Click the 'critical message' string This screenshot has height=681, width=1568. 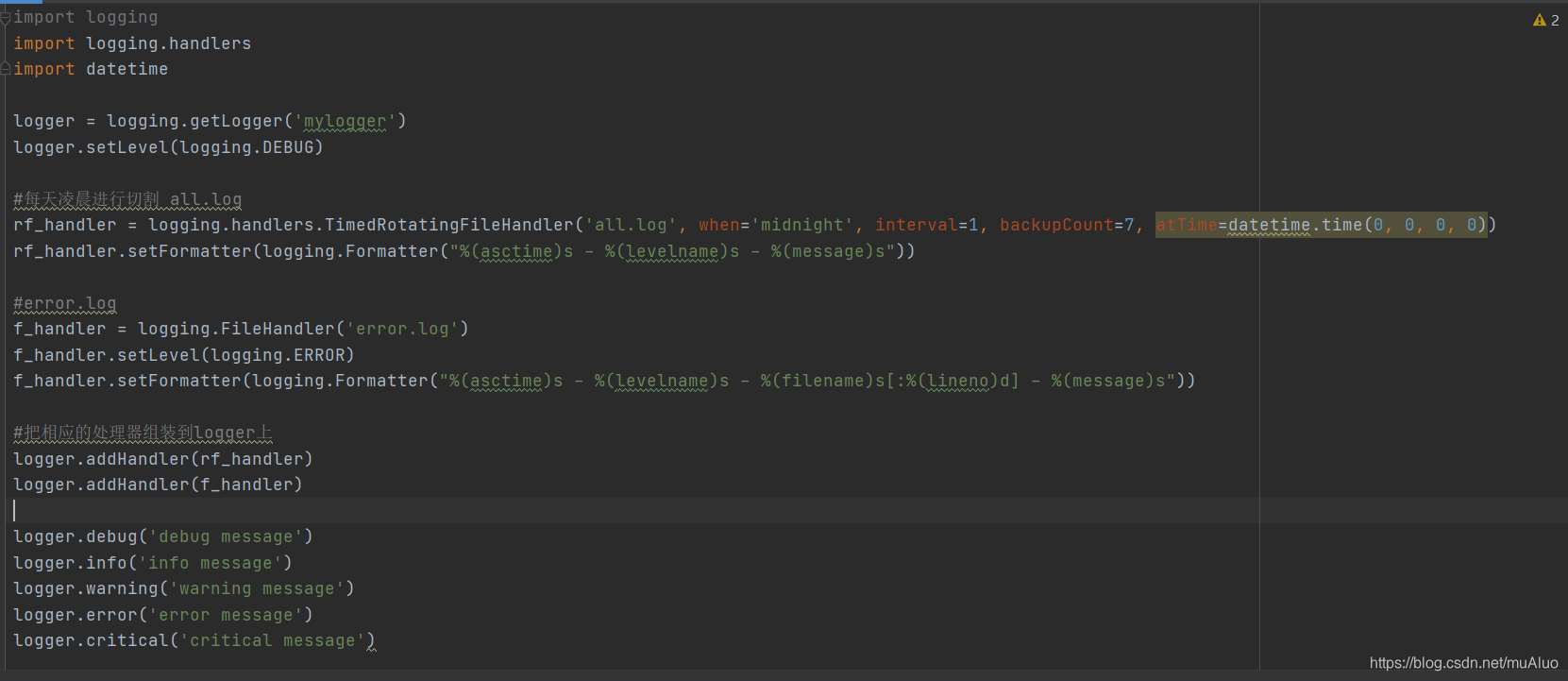[x=273, y=640]
